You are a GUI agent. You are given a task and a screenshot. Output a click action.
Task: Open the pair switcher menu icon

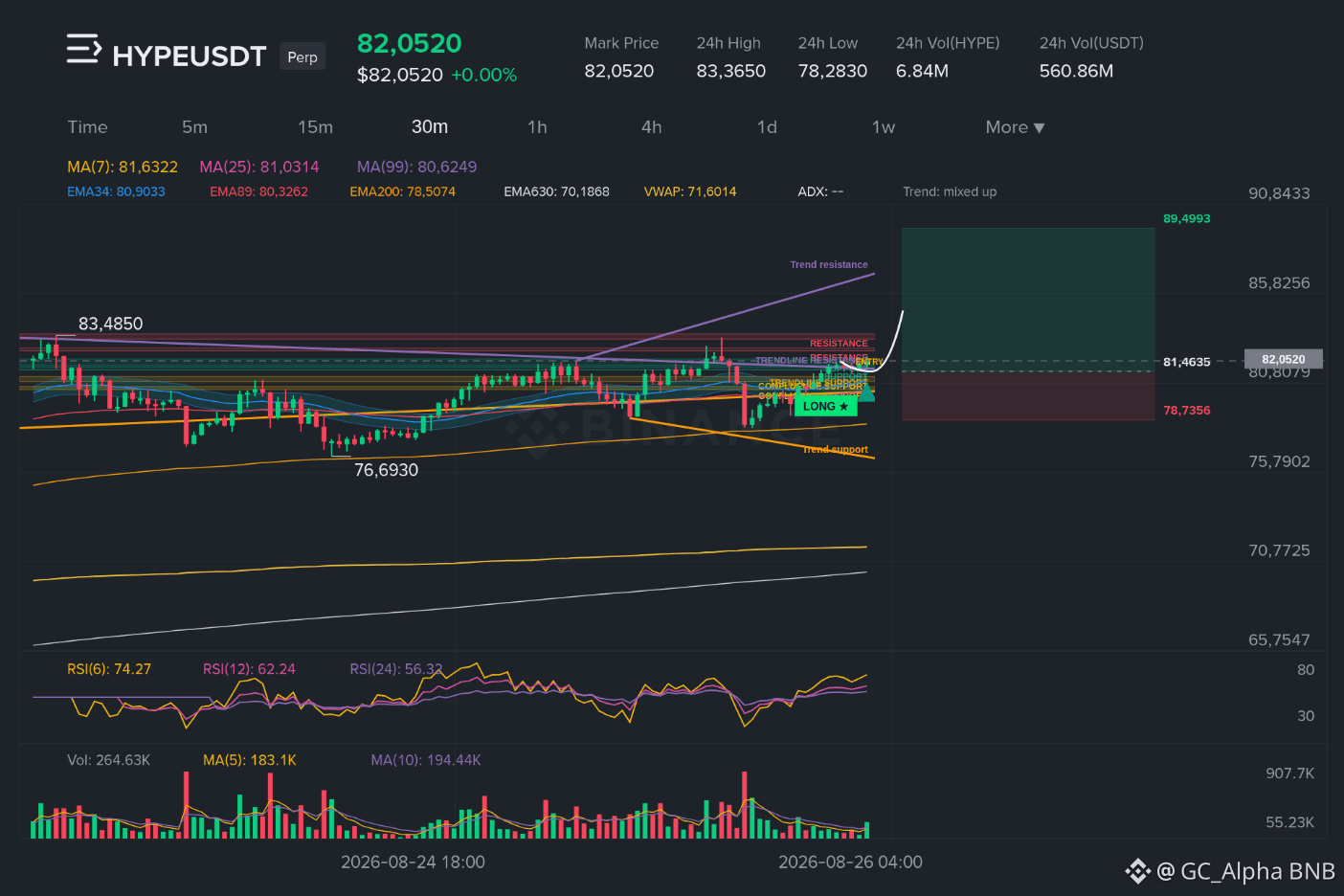83,49
